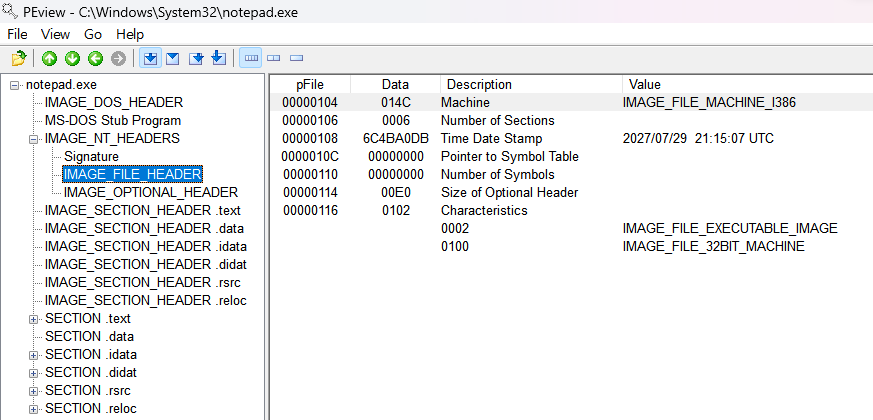The image size is (873, 420).
Task: Expand the SECTION .didat node
Action: 33,373
